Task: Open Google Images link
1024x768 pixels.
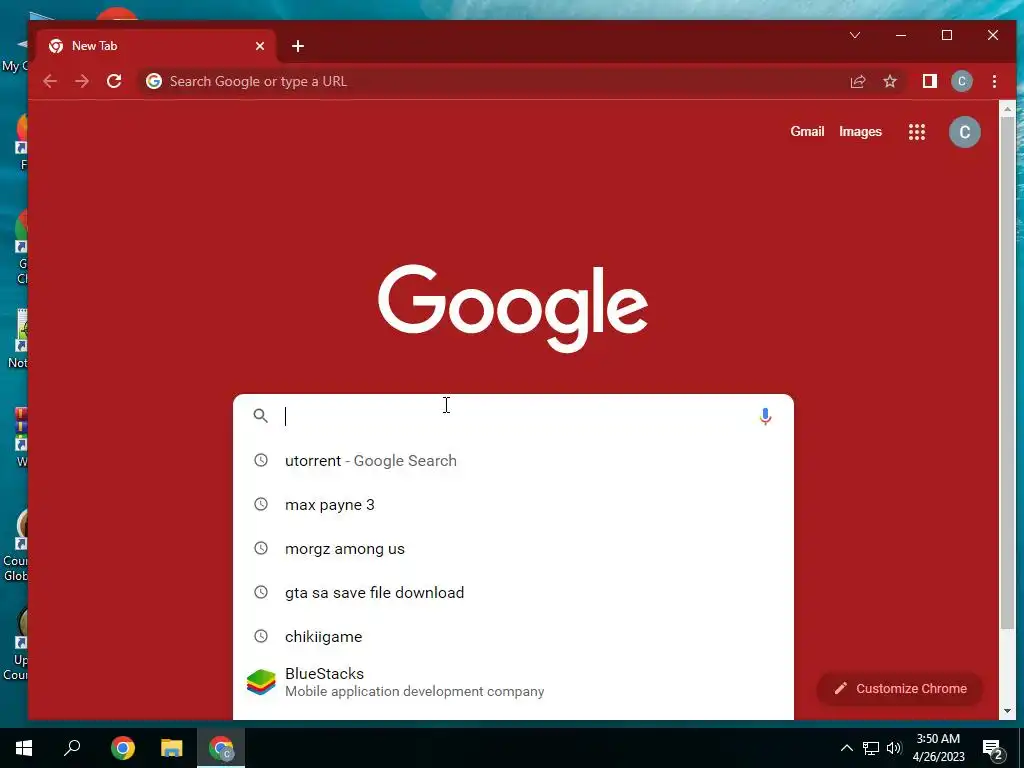Action: [x=860, y=132]
